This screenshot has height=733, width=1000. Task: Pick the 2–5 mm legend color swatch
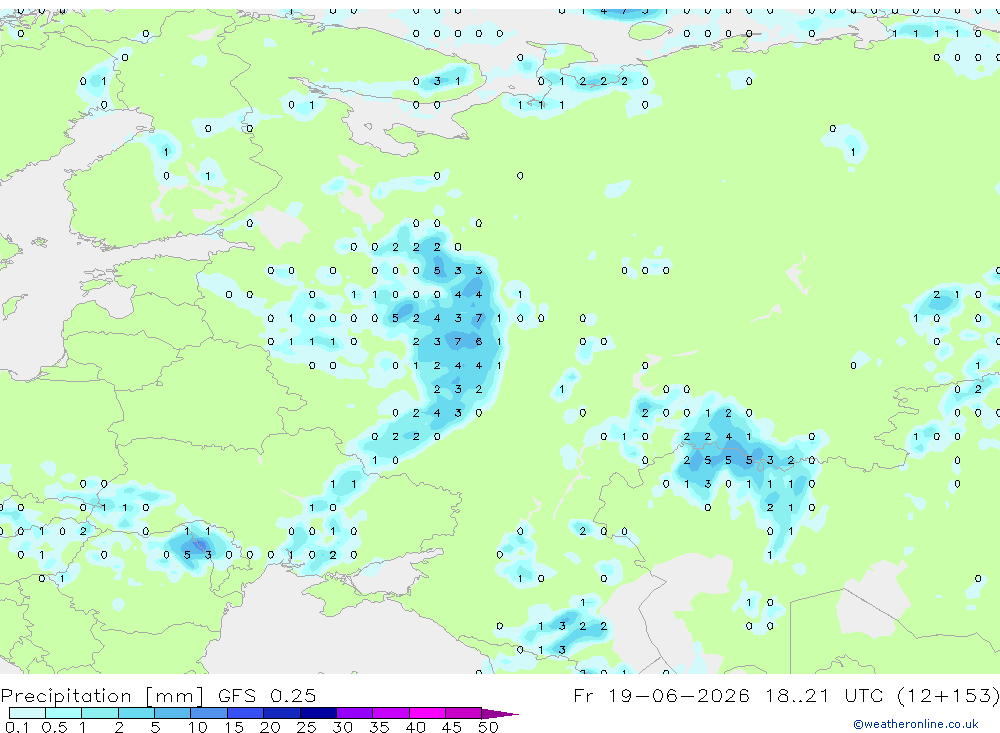tap(136, 713)
